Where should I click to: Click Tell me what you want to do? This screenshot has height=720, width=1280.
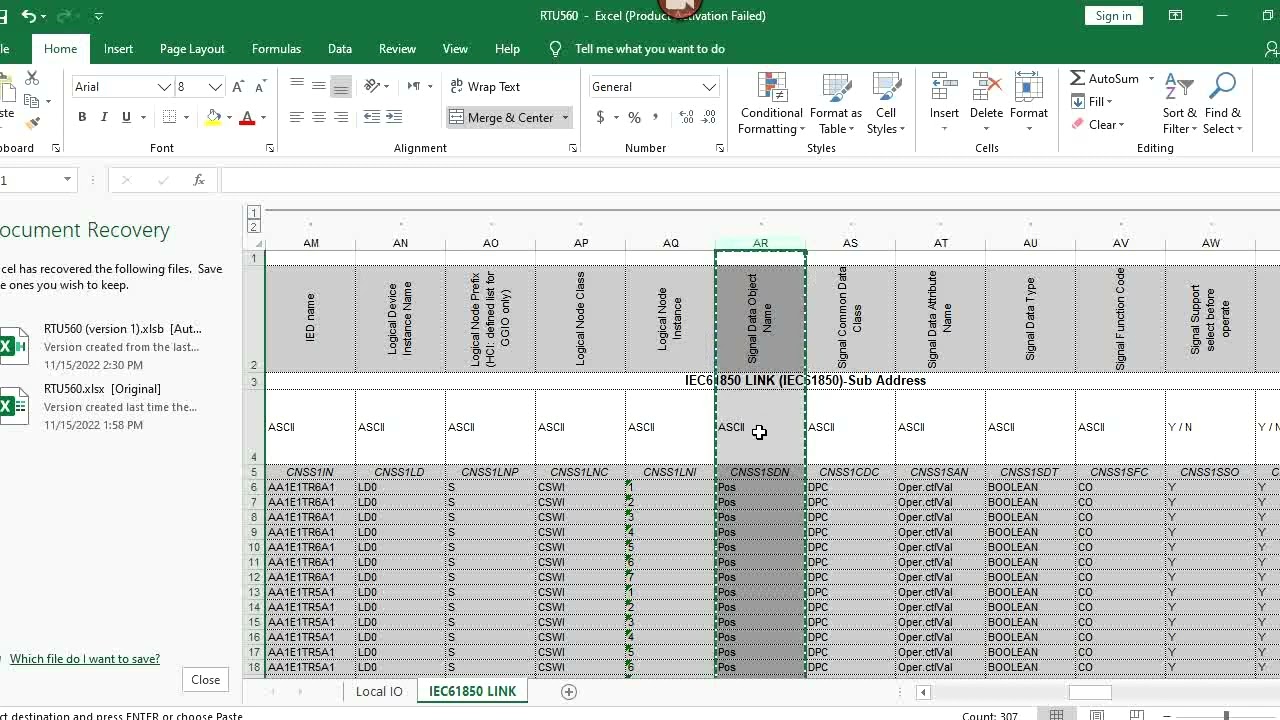[x=650, y=48]
